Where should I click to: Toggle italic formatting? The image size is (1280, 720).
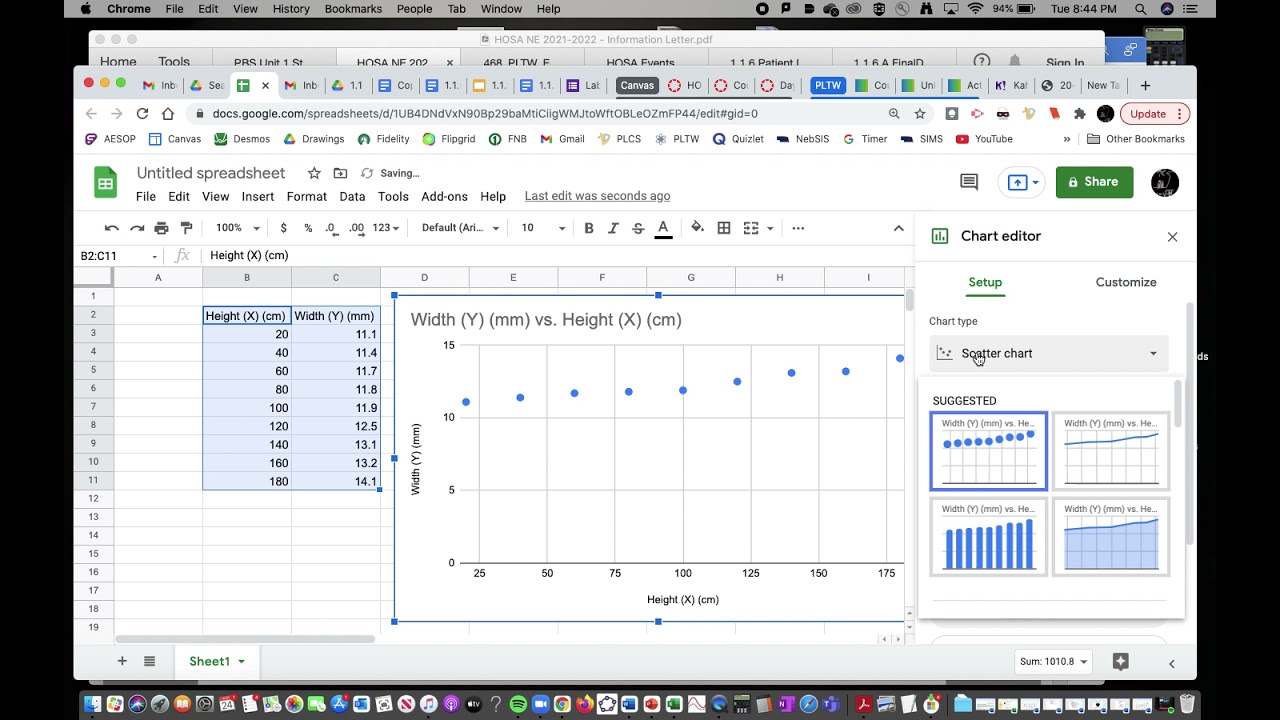(x=613, y=228)
